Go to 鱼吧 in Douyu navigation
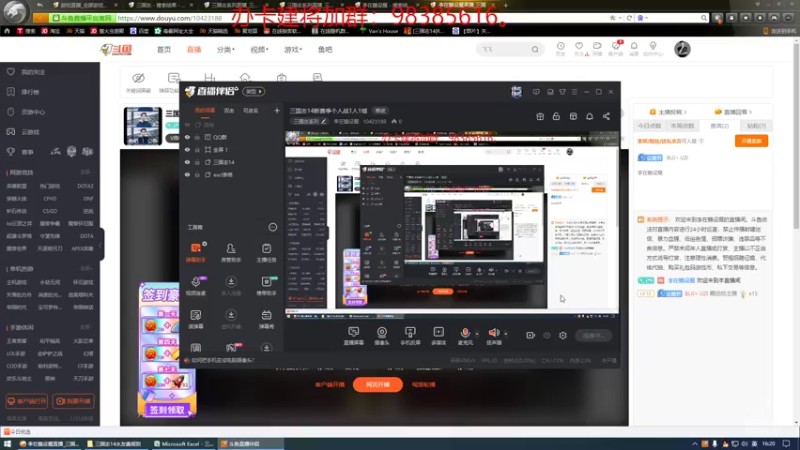The image size is (800, 450). pos(325,49)
